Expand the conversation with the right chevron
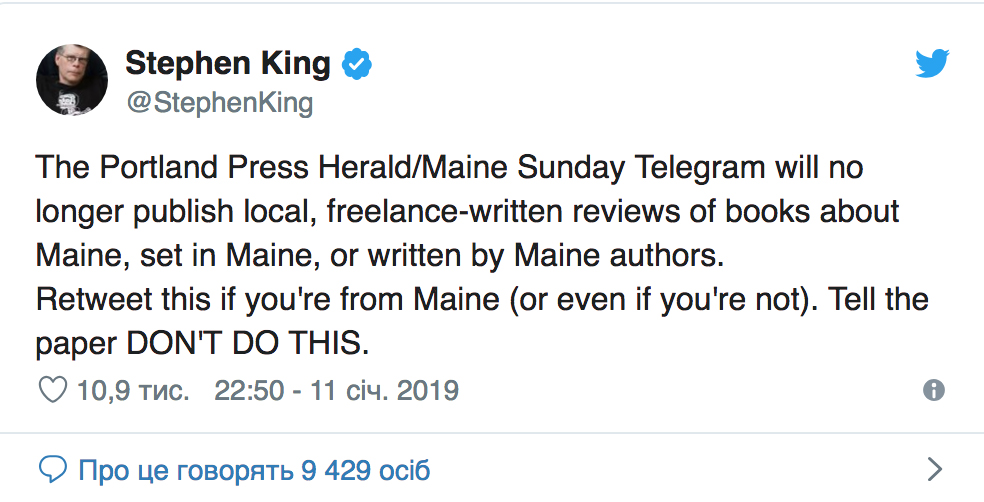 pos(934,469)
